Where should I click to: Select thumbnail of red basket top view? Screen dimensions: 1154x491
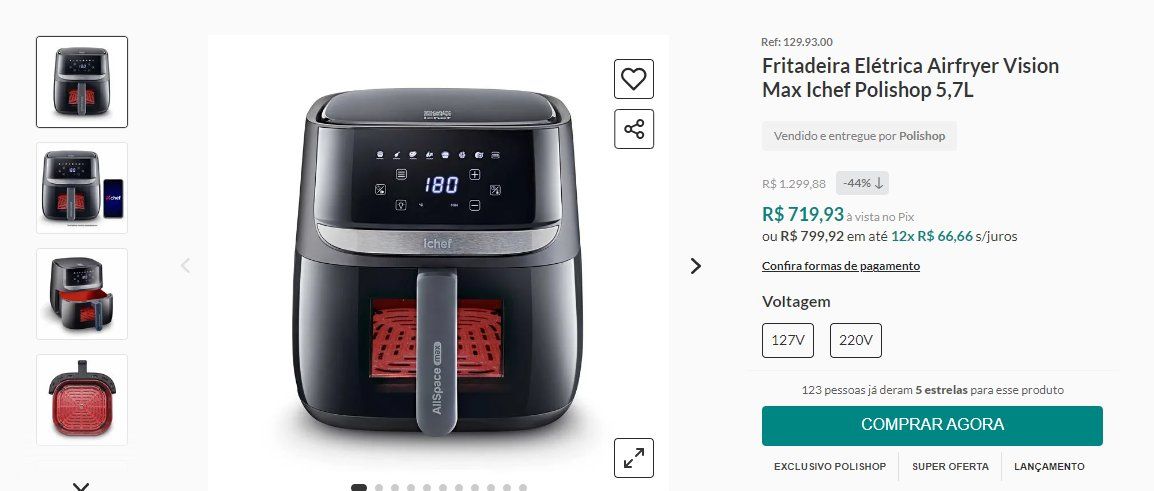coord(82,400)
